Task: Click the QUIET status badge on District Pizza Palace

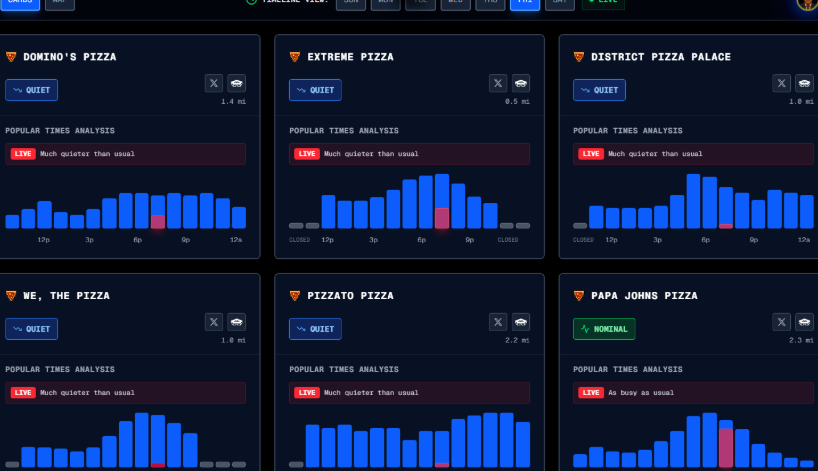Action: click(599, 90)
